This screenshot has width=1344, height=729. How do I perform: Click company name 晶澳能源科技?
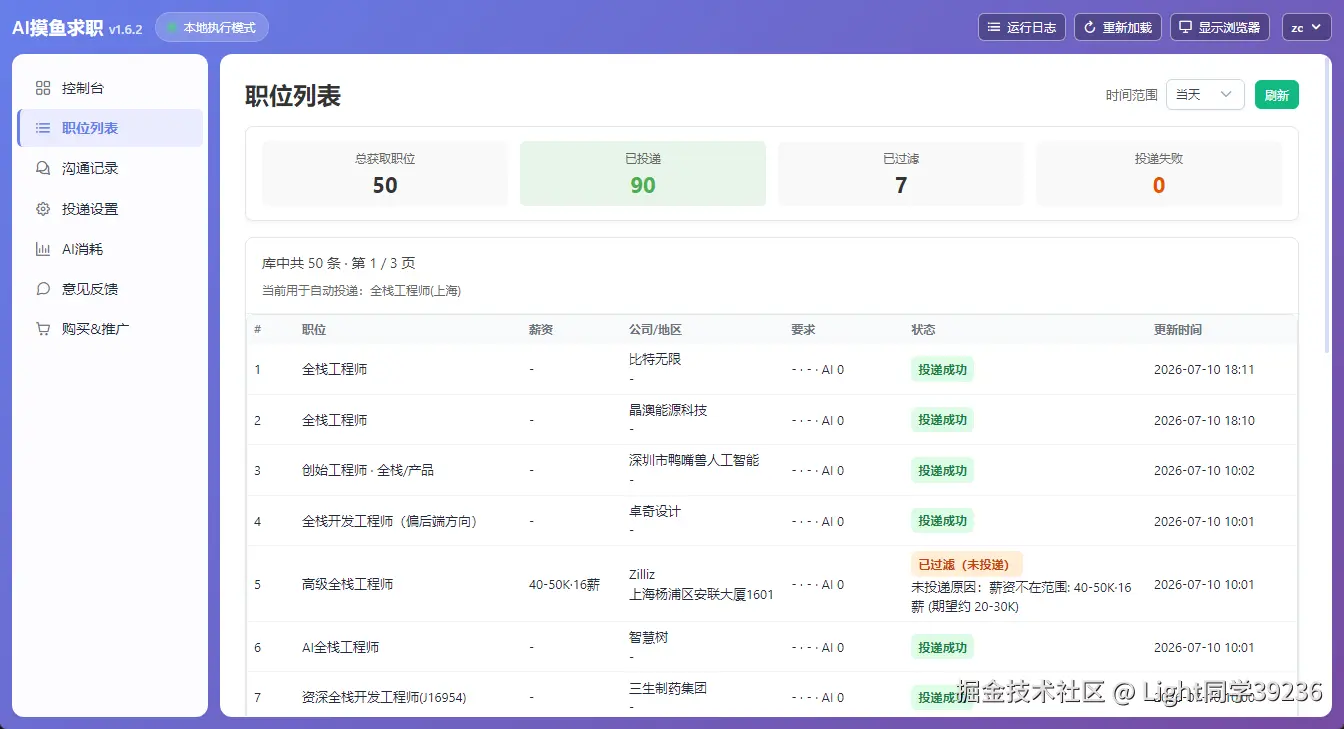pos(668,410)
